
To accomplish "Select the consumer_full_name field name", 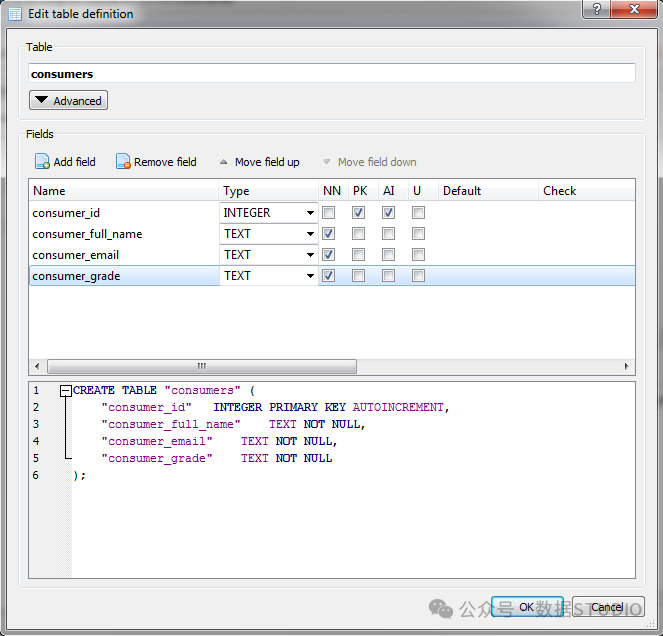I will coord(87,234).
